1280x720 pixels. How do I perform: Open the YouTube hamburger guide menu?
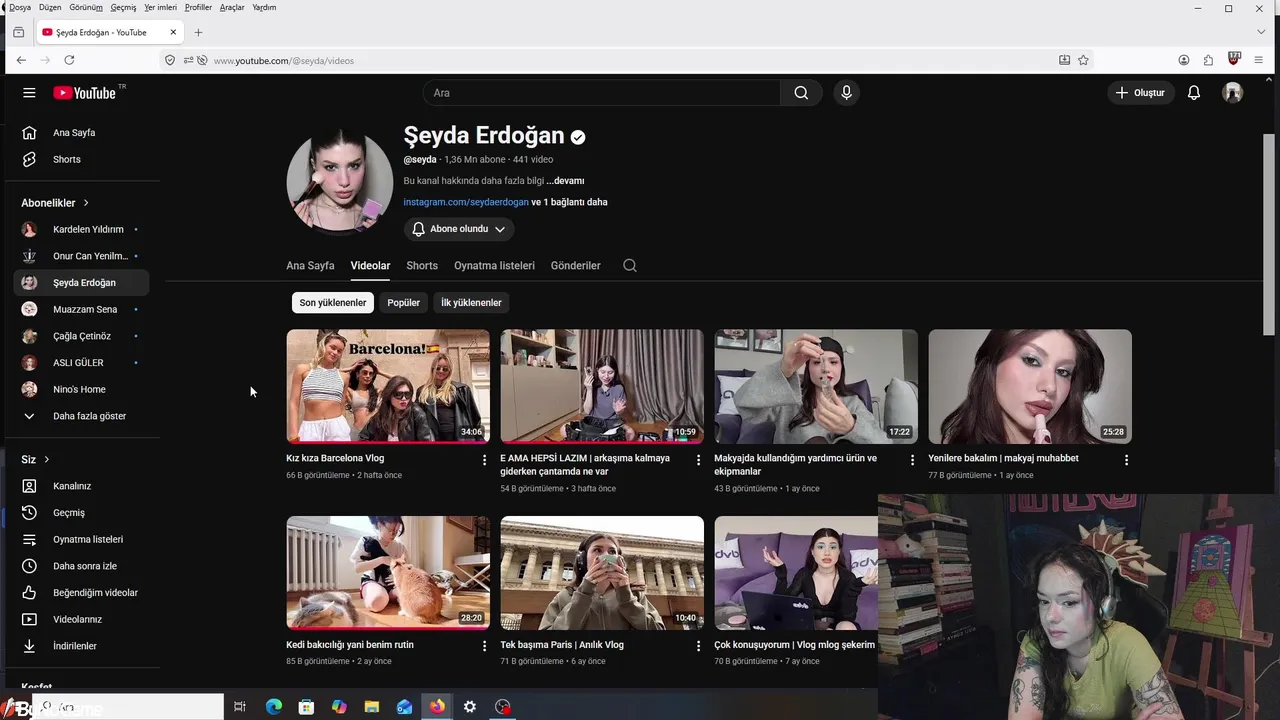(x=29, y=93)
